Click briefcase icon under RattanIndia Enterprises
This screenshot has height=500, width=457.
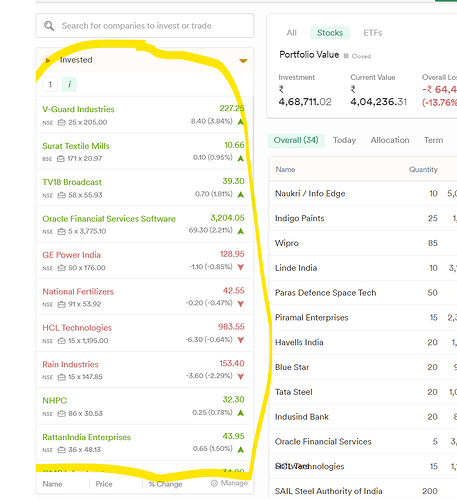tap(61, 450)
